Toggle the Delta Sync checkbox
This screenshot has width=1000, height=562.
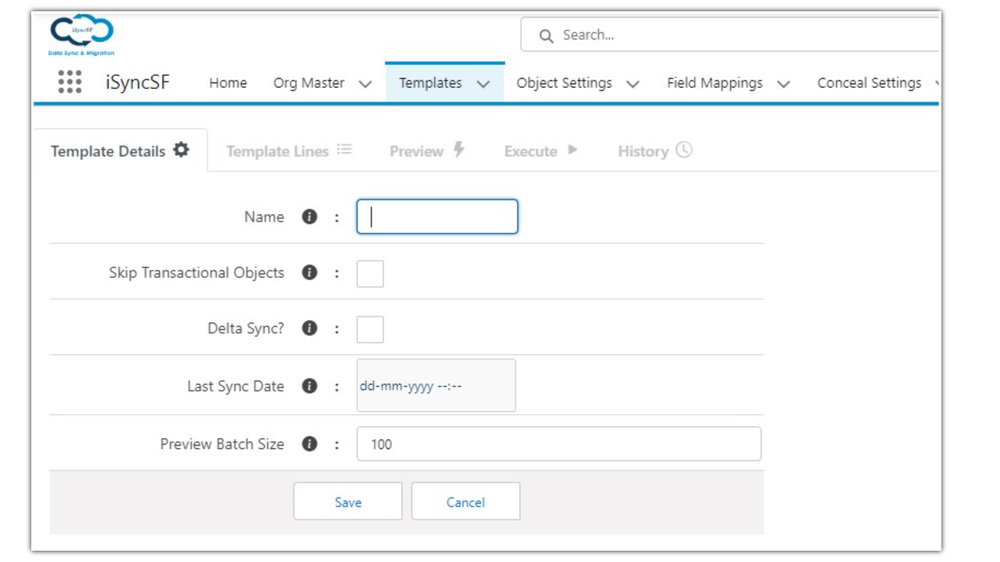point(370,329)
